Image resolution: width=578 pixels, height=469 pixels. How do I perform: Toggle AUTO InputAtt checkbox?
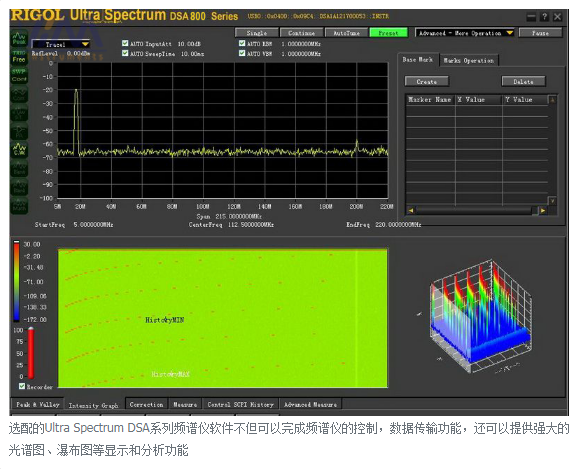(x=125, y=44)
